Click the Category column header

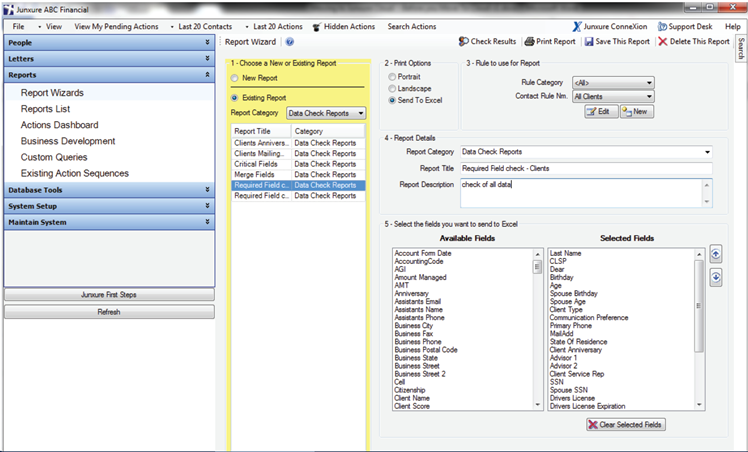328,131
